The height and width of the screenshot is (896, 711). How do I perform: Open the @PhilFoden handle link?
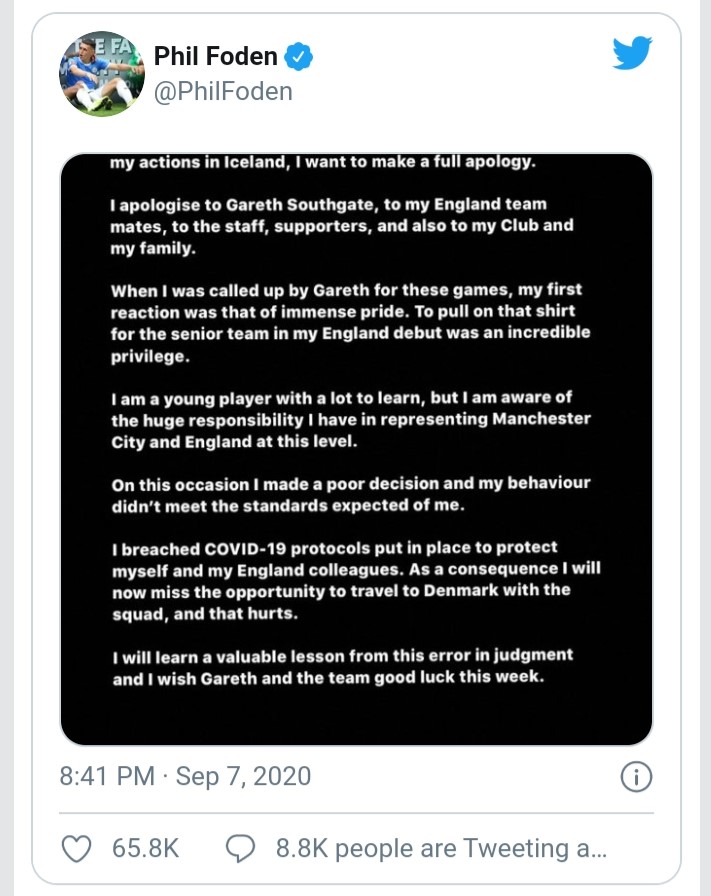(223, 91)
